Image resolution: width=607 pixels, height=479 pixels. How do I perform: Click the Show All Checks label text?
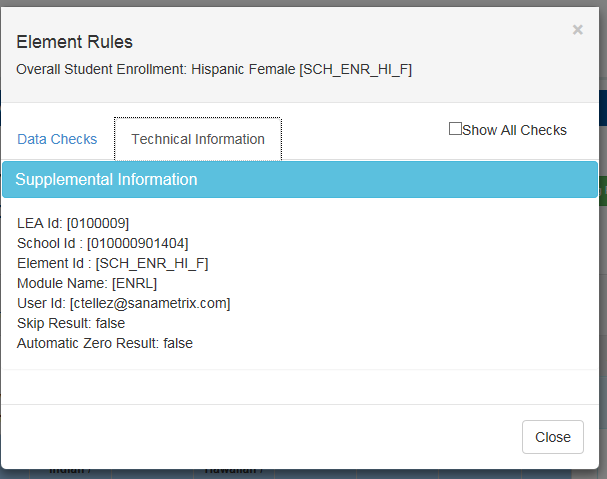click(x=514, y=130)
